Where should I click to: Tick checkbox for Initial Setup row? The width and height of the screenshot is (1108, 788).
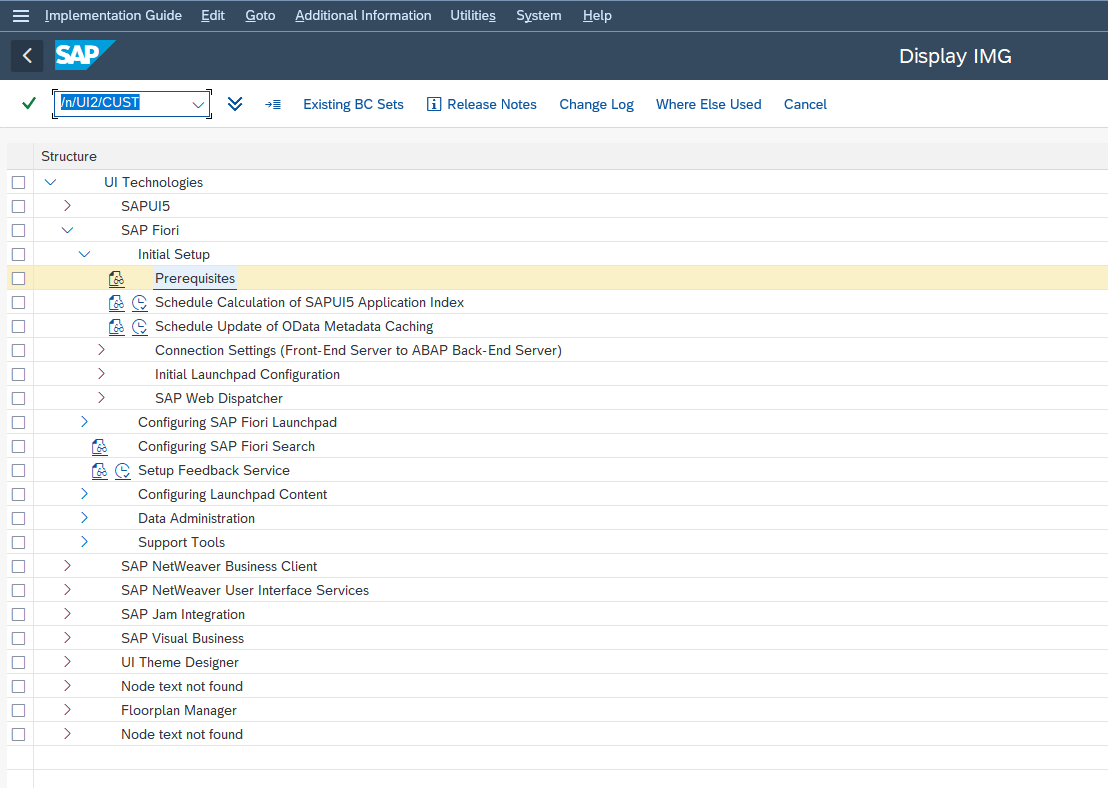tap(18, 254)
